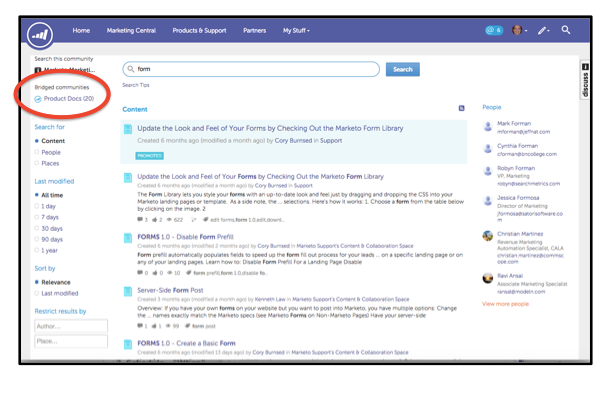Open the pencil create menu
Viewport: 604px width, 395px height.
click(x=543, y=30)
